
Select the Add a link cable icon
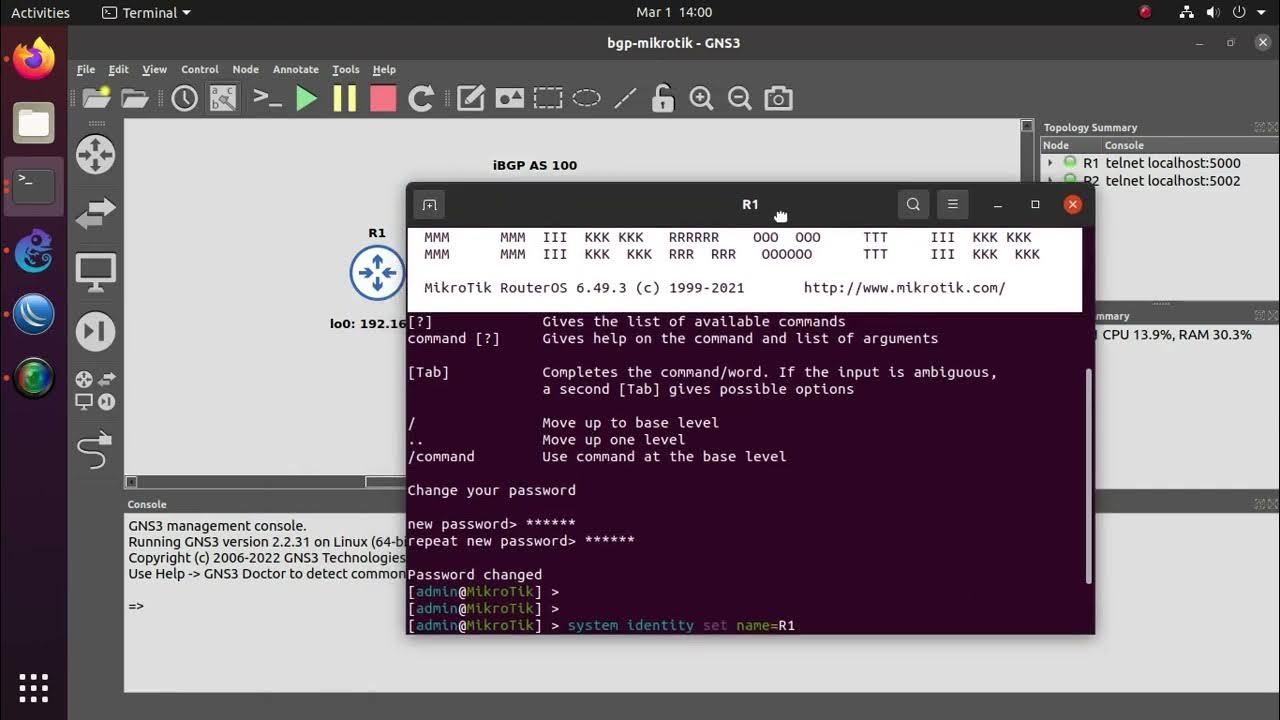click(x=95, y=450)
